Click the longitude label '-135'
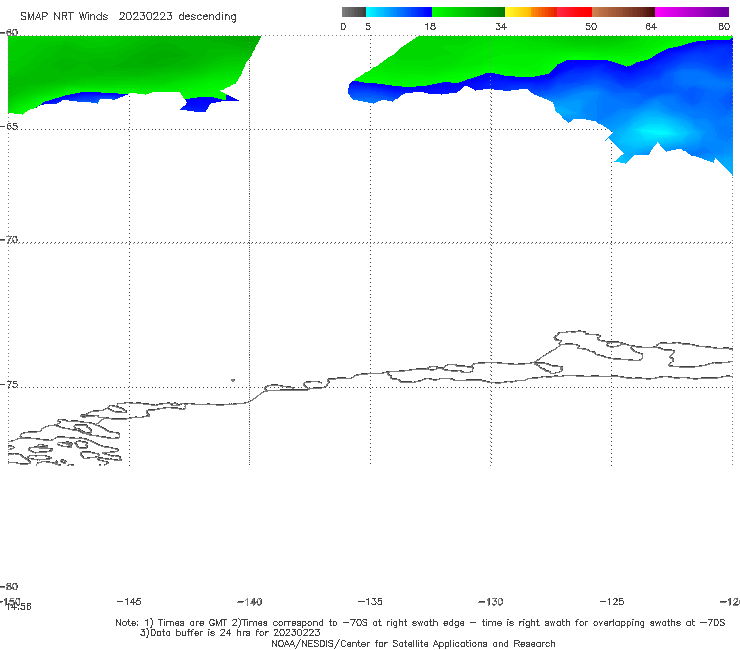The width and height of the screenshot is (740, 650). [370, 601]
